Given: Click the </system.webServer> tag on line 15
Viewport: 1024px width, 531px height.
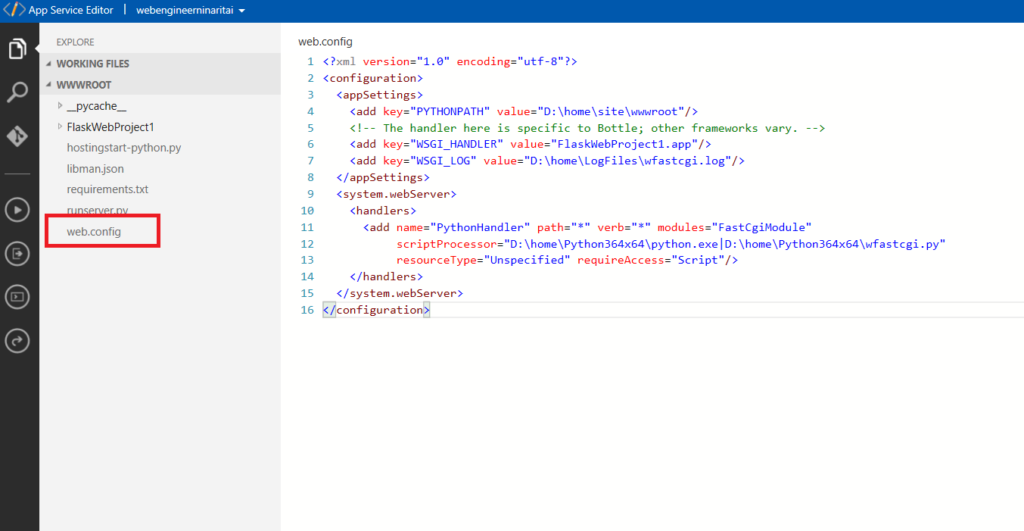Looking at the screenshot, I should point(400,293).
